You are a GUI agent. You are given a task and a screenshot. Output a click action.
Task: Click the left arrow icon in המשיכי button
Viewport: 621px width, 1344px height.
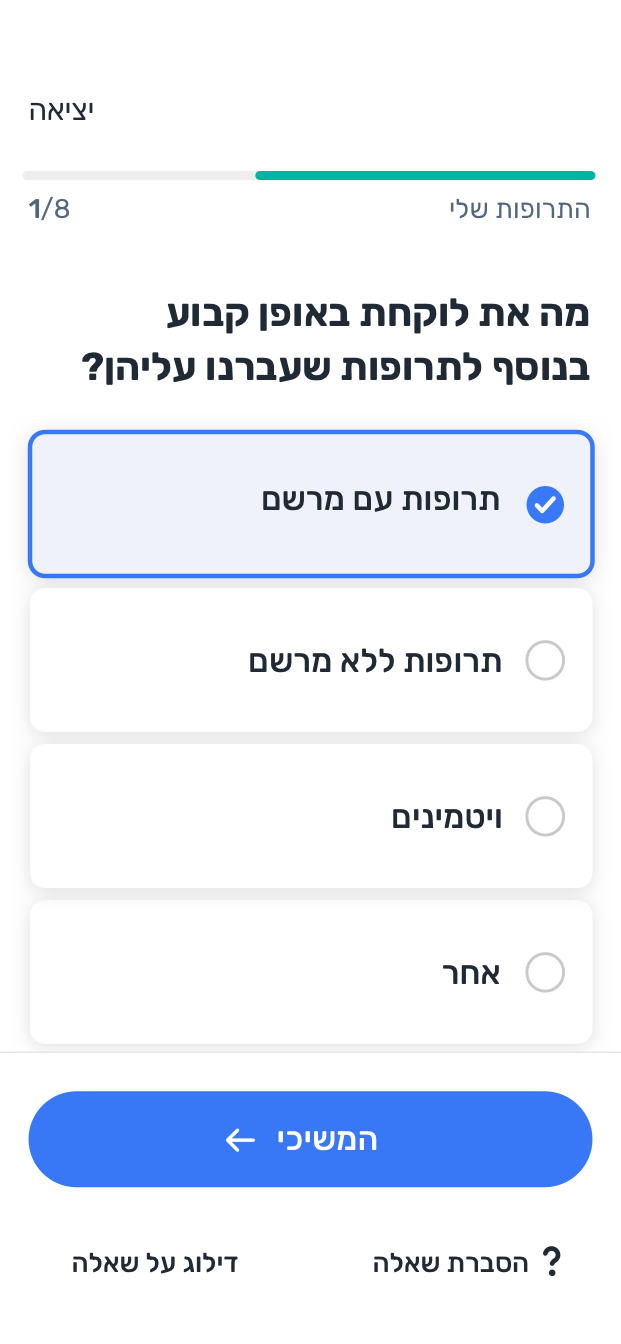tap(240, 1140)
